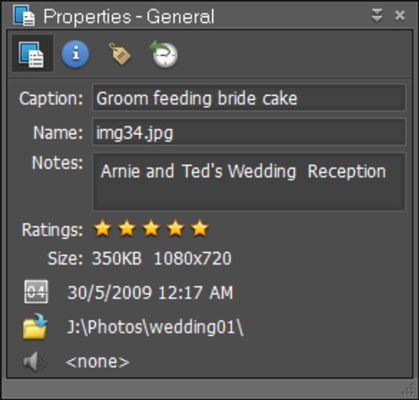419x400 pixels.
Task: Change date 30/5/2009 12:17 AM
Action: coord(150,293)
